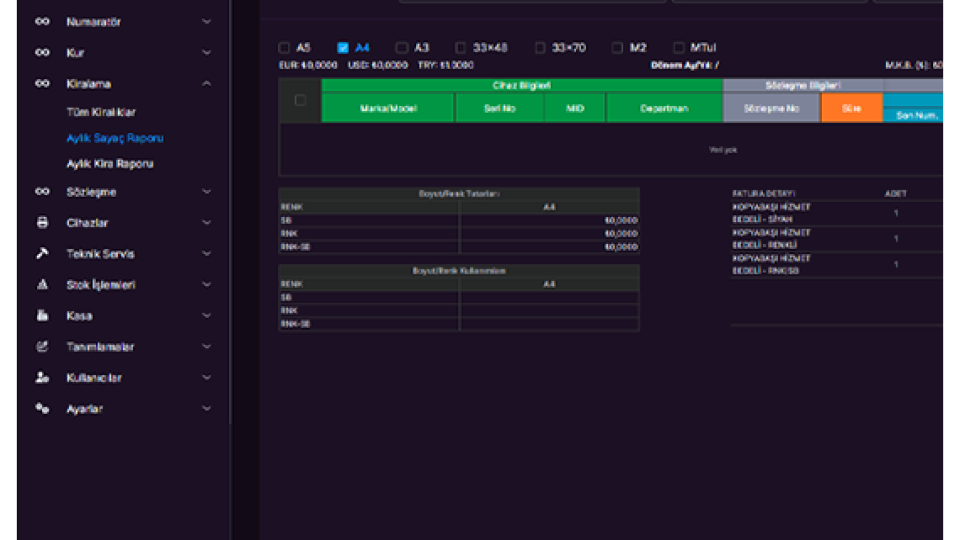Open Aylık Kira Raporu submenu item
960x540 pixels.
click(110, 163)
